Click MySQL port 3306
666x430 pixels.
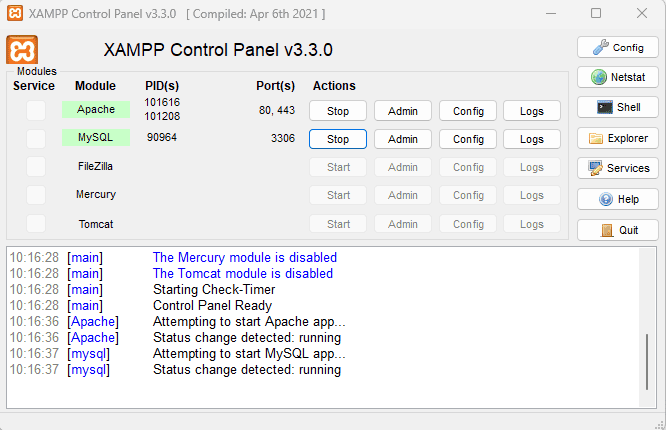point(283,138)
